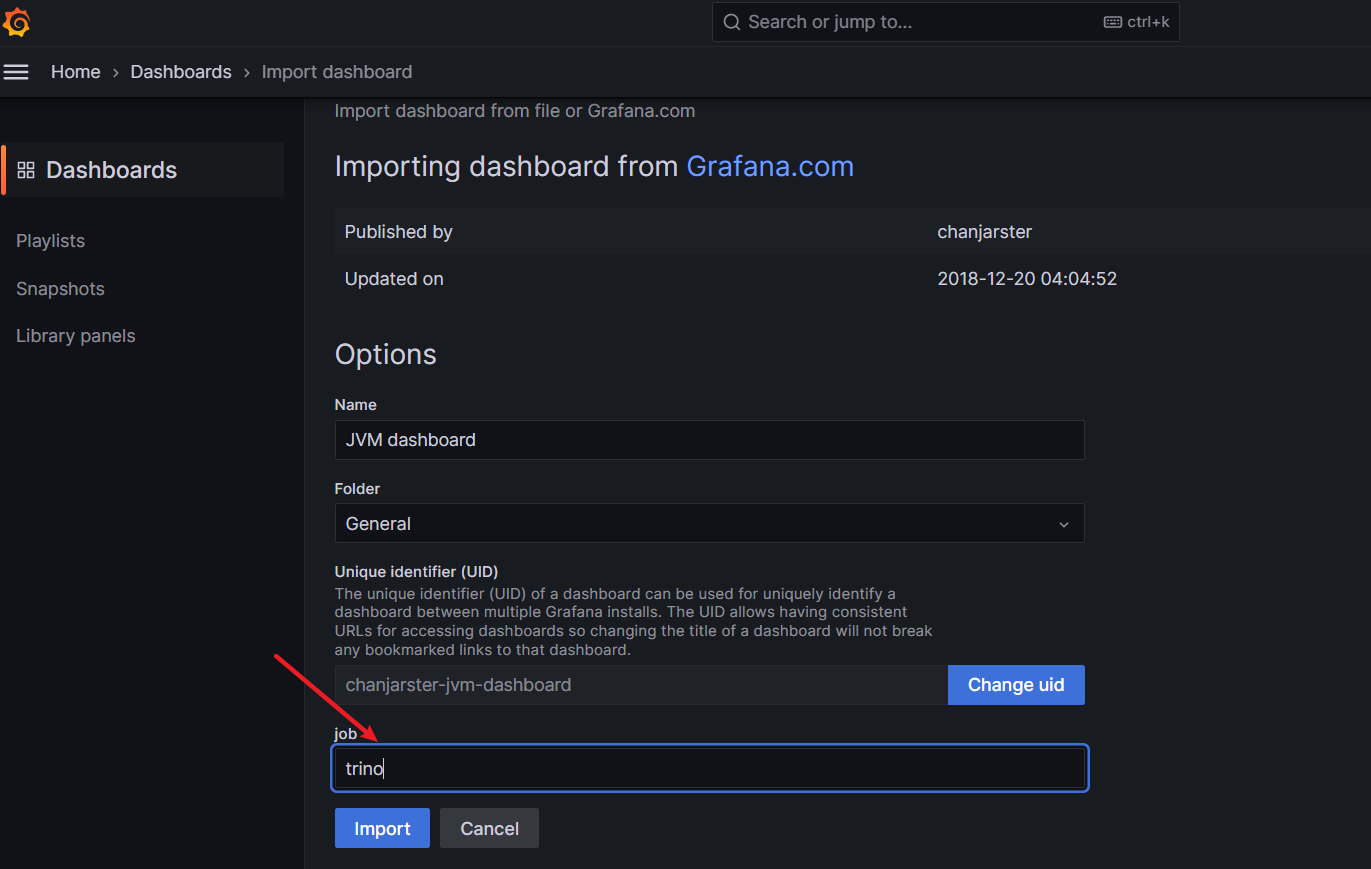Click the chanjarster-jvm-dashboard UID field
This screenshot has width=1371, height=869.
(641, 685)
